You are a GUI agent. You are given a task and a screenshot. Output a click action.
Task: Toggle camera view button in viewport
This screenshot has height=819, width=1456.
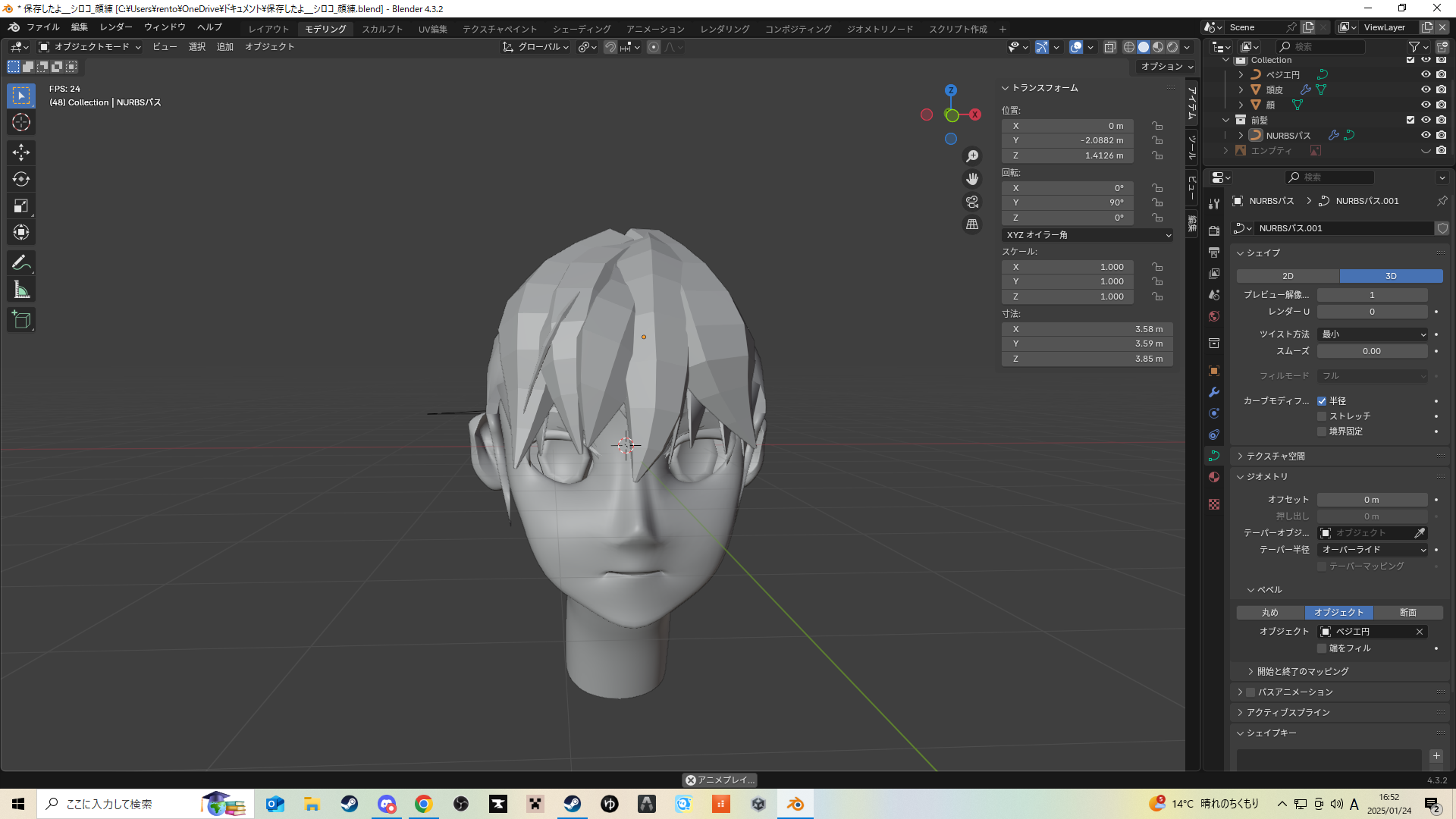(972, 202)
